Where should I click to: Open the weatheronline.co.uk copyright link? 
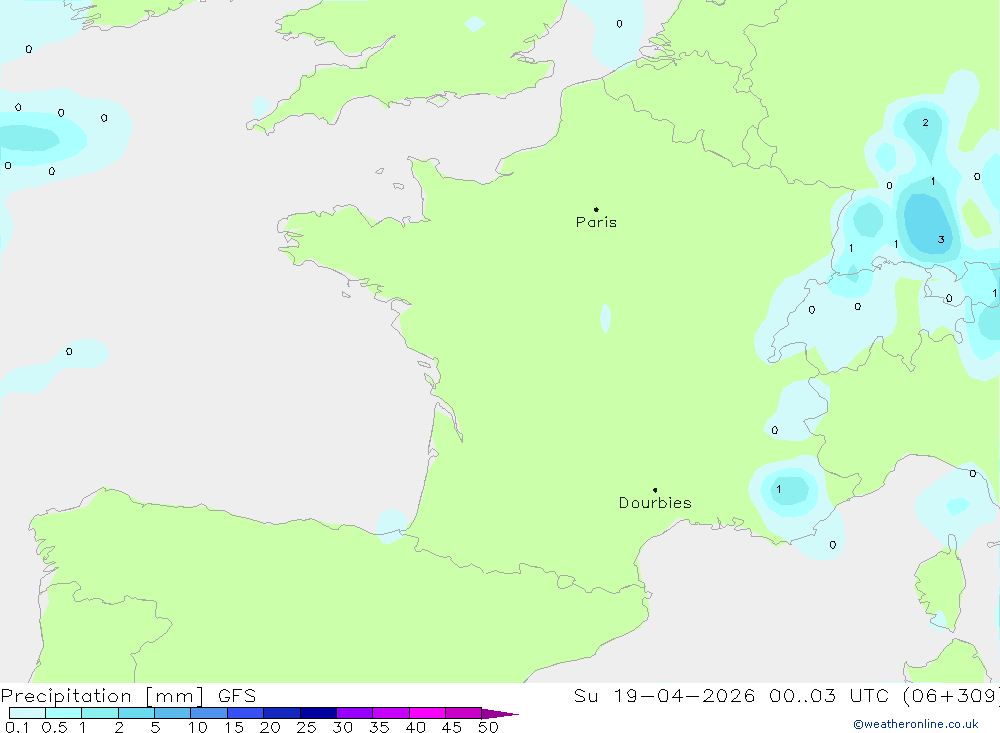[x=916, y=724]
